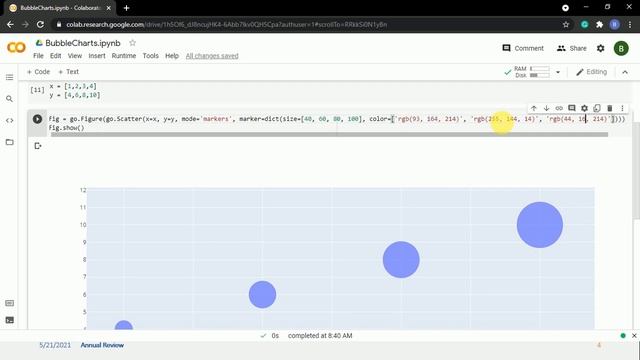Open the code snippets sidebar icon
640x360 pixels.
(x=9, y=120)
